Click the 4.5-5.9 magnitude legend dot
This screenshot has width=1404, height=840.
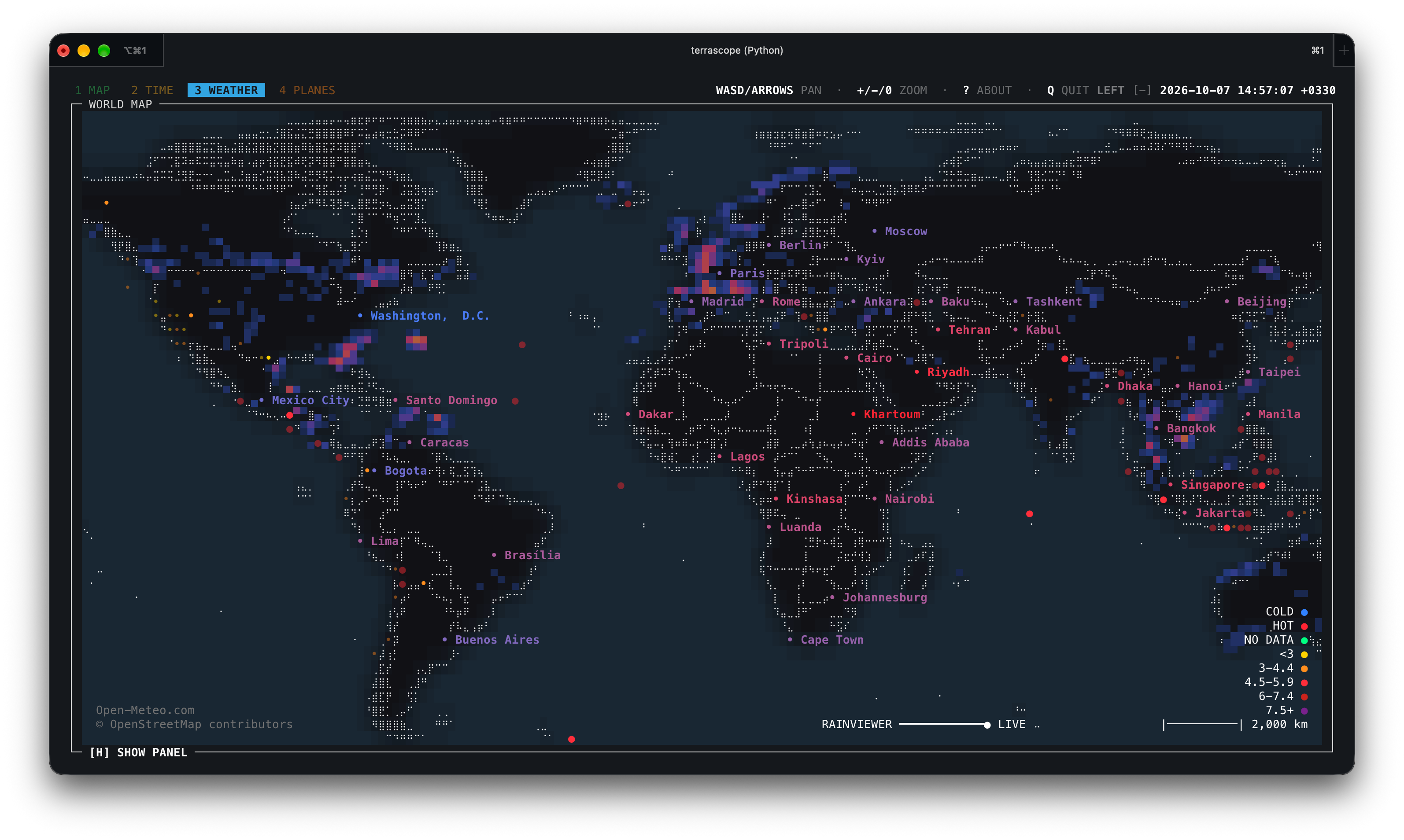click(x=1304, y=683)
